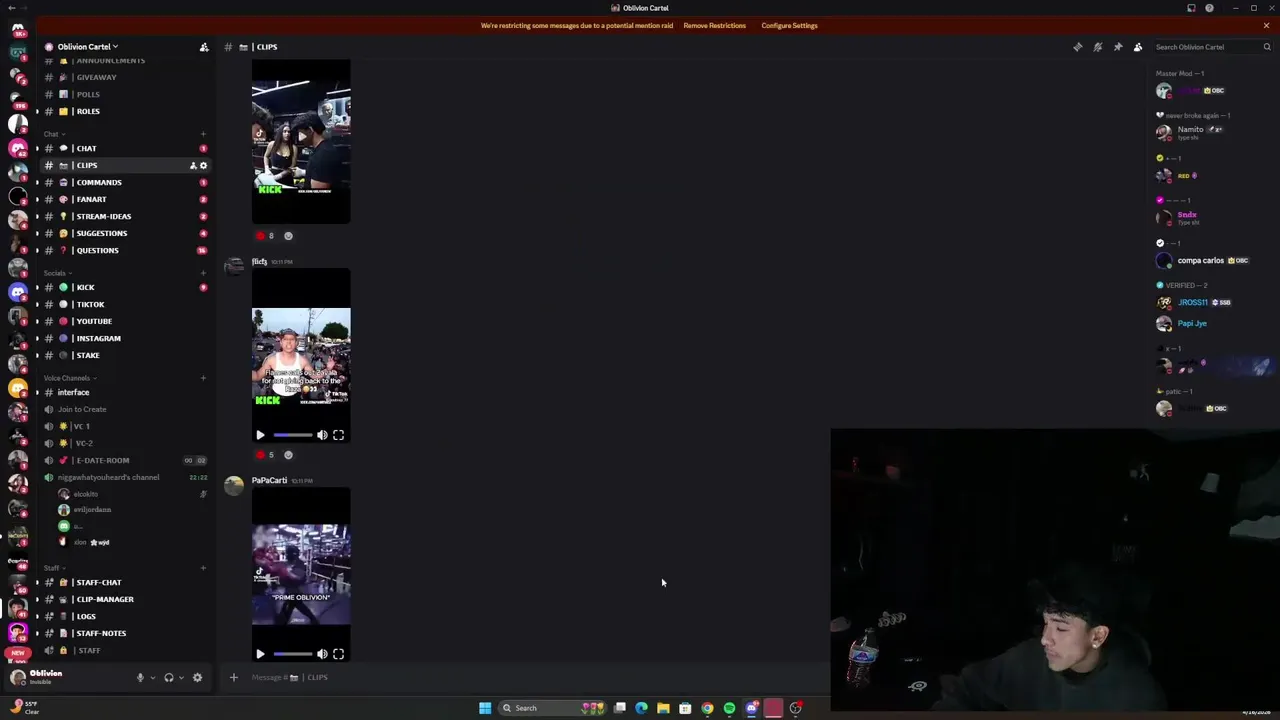
Task: Join voice channel VC 1
Action: point(125,426)
